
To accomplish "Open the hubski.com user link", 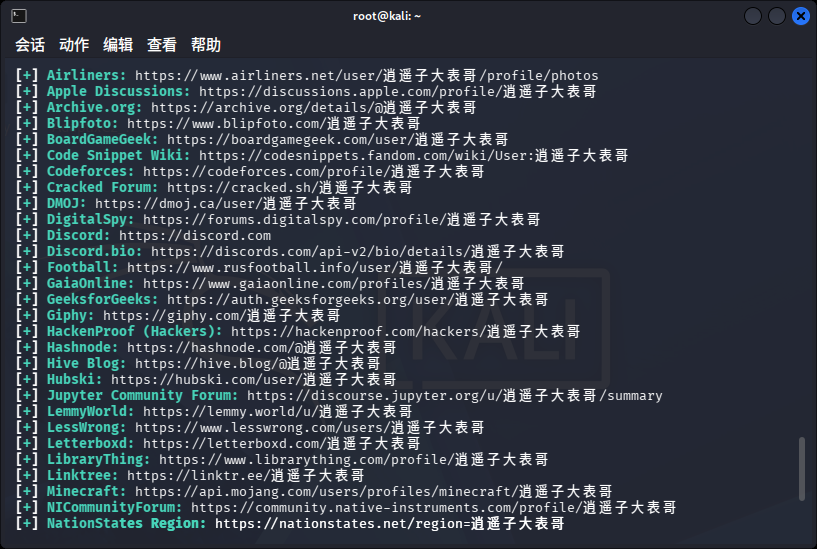I will (254, 379).
